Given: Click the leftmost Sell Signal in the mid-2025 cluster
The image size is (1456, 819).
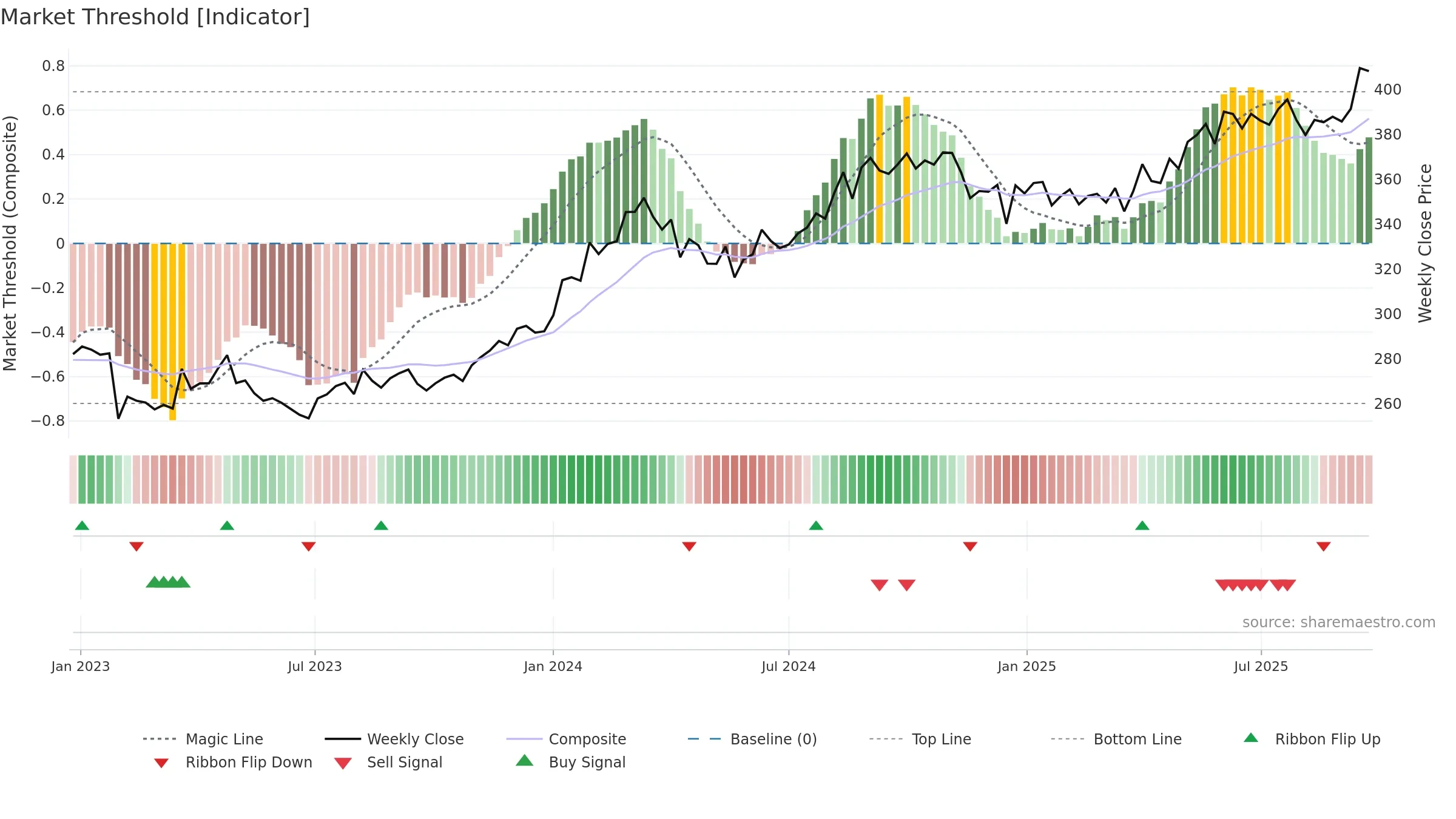Looking at the screenshot, I should pyautogui.click(x=1224, y=585).
